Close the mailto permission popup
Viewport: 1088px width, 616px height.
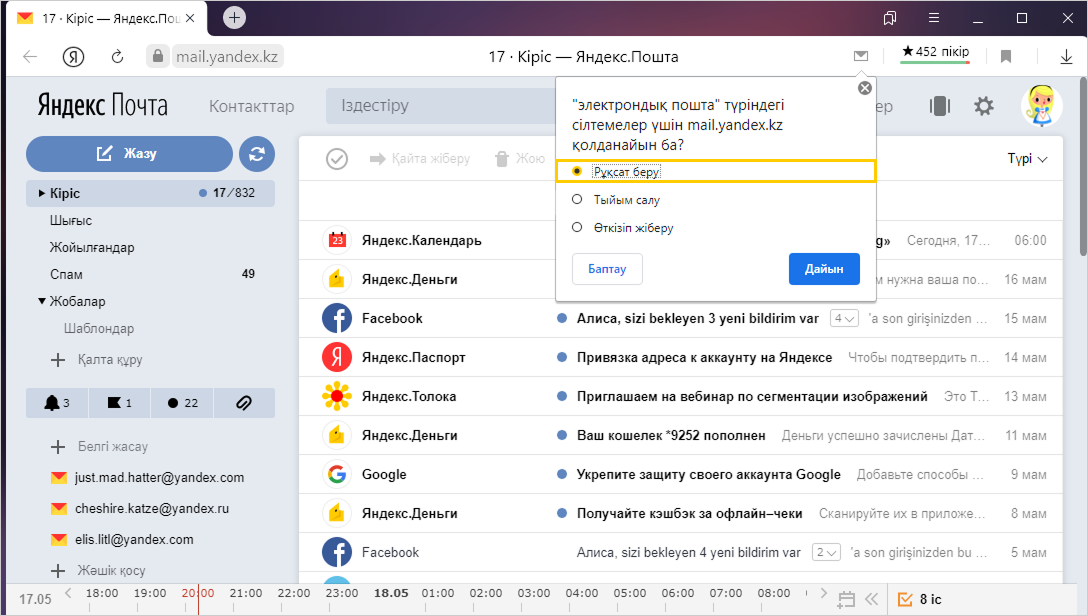865,88
